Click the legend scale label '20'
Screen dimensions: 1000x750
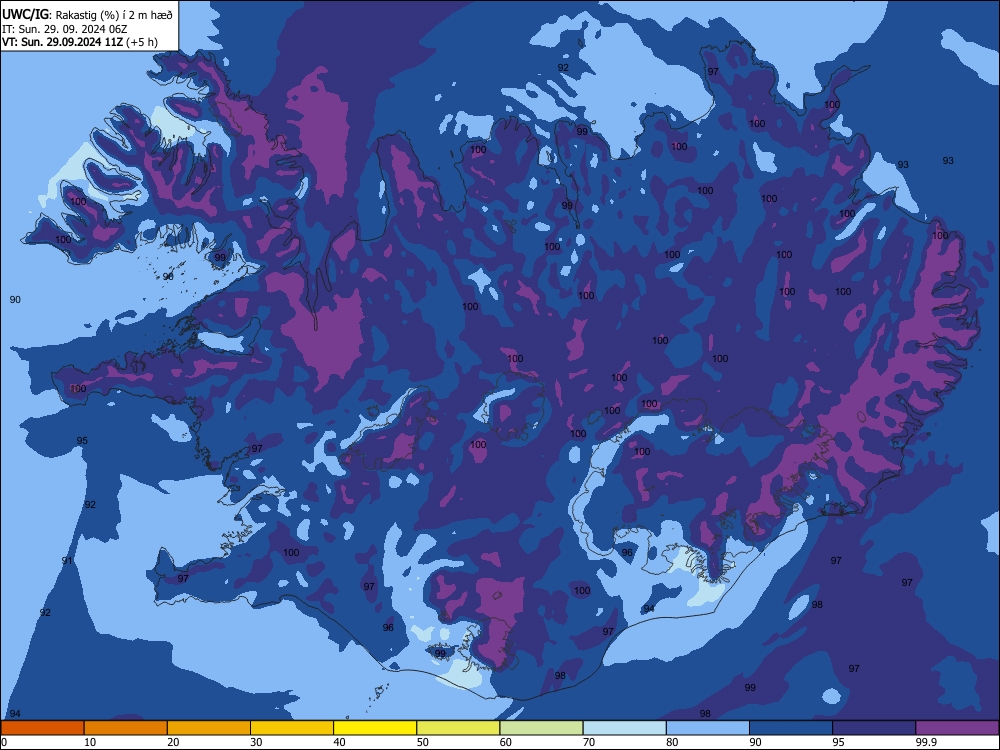(173, 742)
